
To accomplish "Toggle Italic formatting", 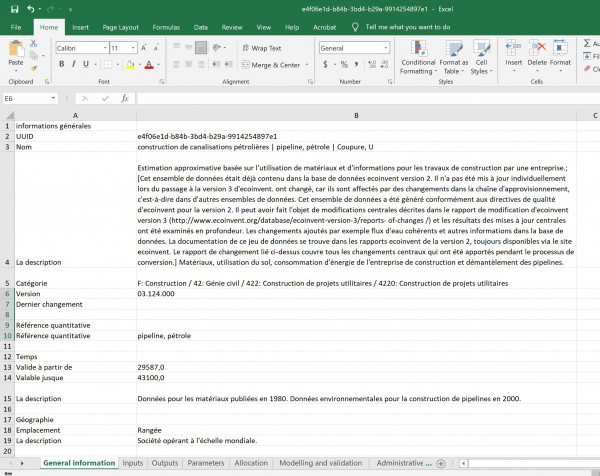I will point(73,64).
